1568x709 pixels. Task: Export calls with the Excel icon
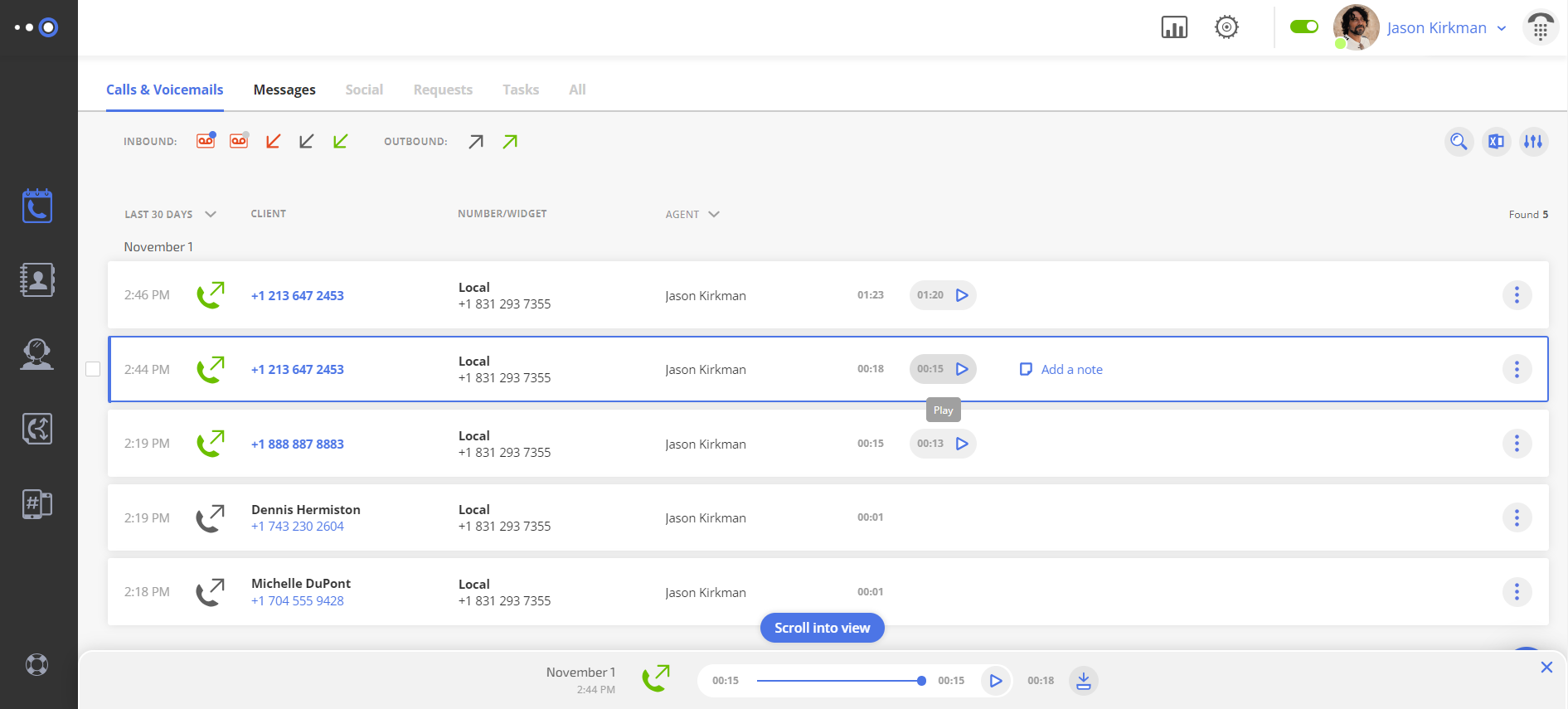click(1496, 142)
